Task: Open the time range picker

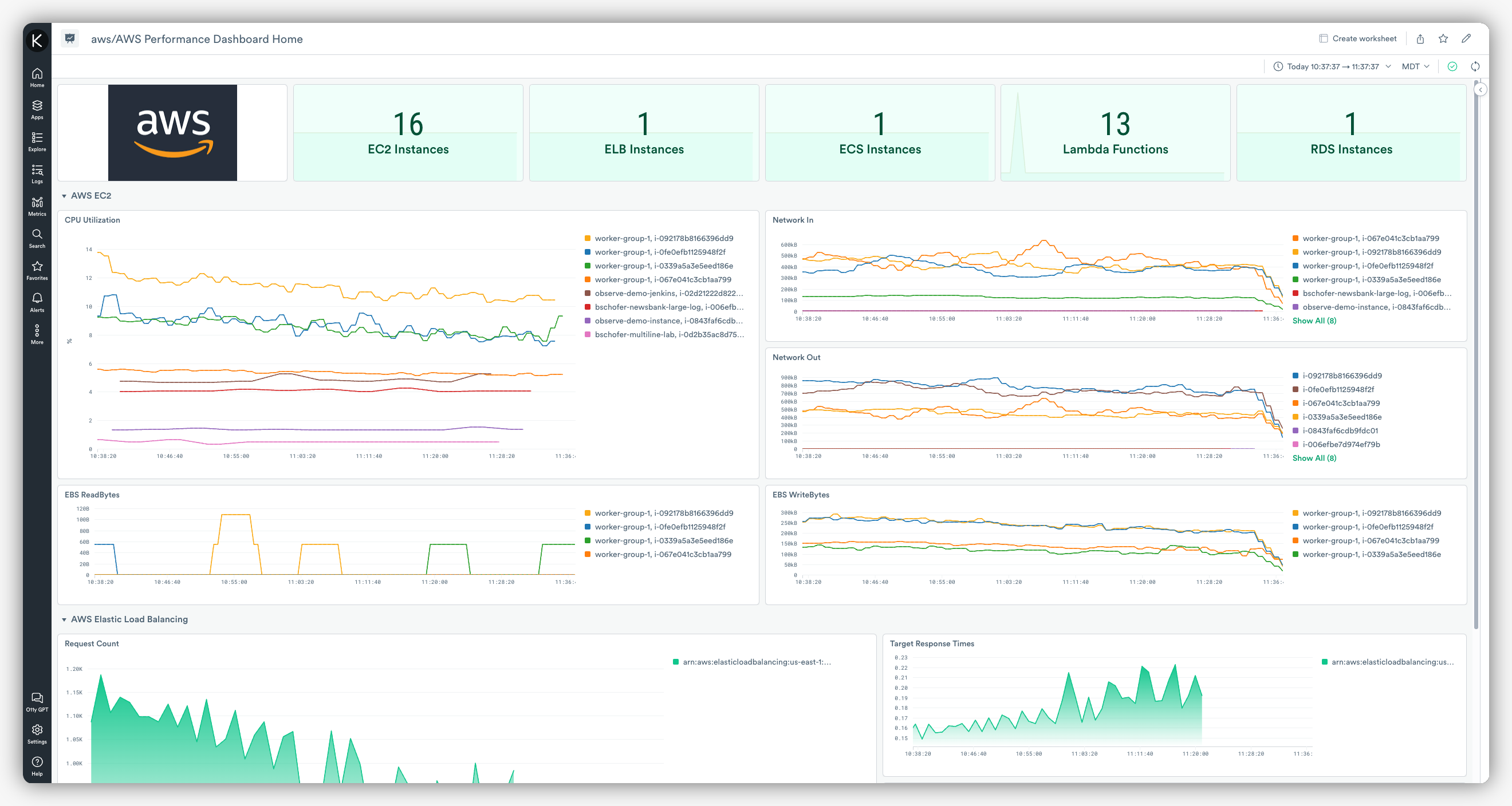Action: (1332, 66)
